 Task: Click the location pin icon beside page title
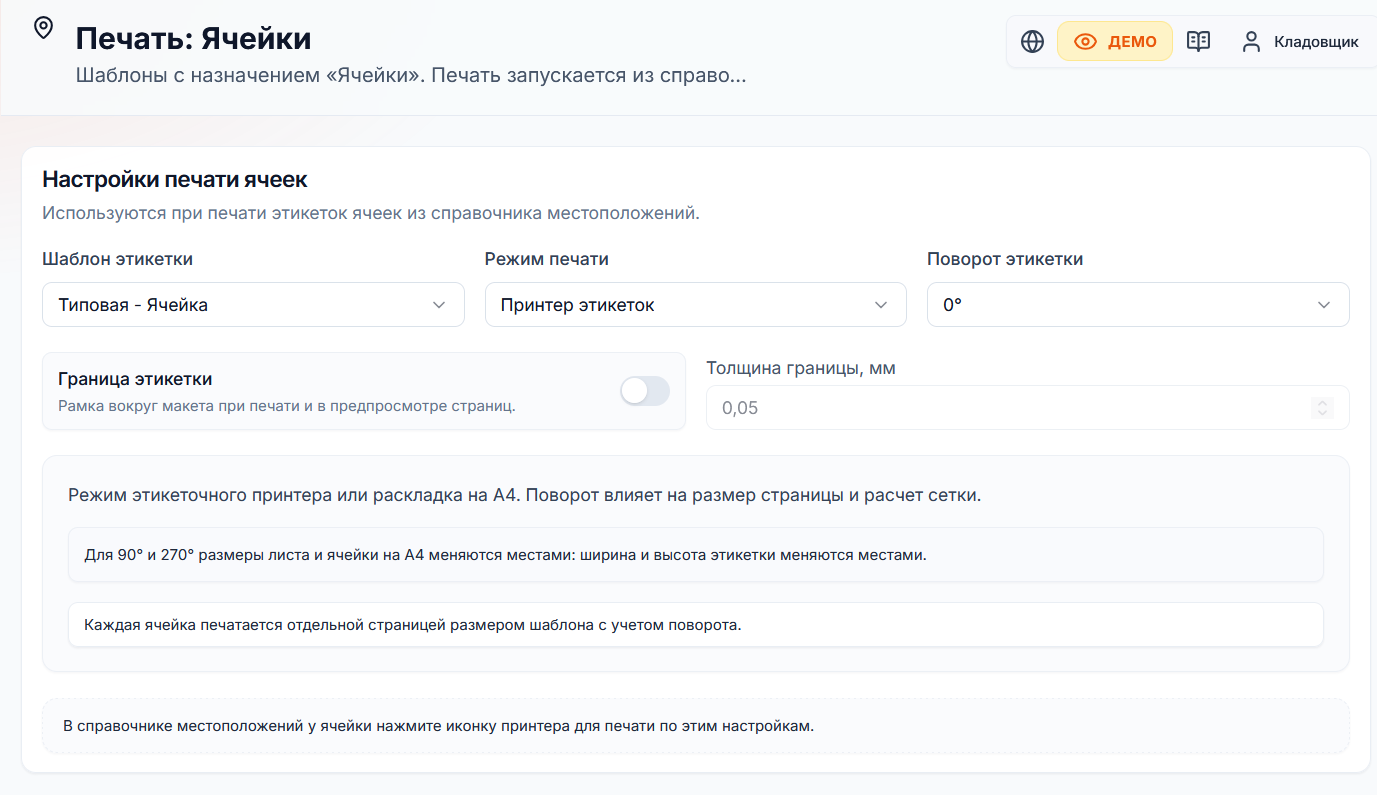(43, 28)
